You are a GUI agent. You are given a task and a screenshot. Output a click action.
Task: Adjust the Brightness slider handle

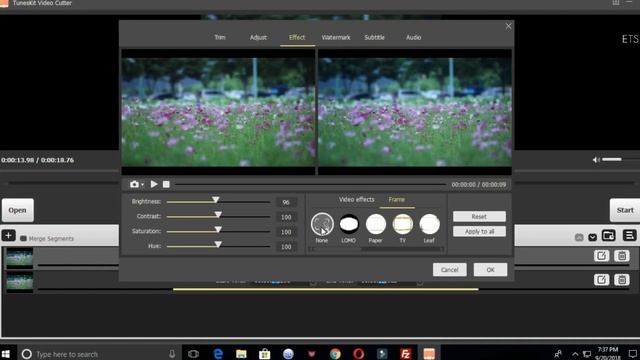216,200
